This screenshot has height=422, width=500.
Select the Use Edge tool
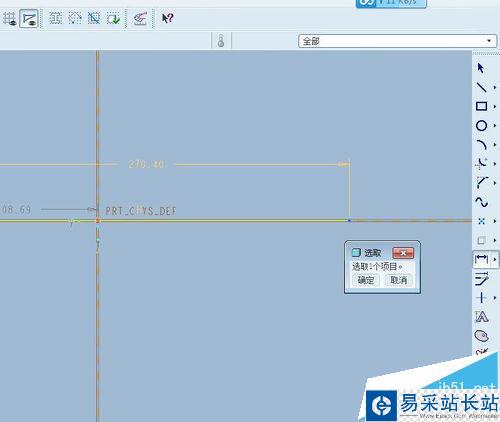pyautogui.click(x=481, y=240)
